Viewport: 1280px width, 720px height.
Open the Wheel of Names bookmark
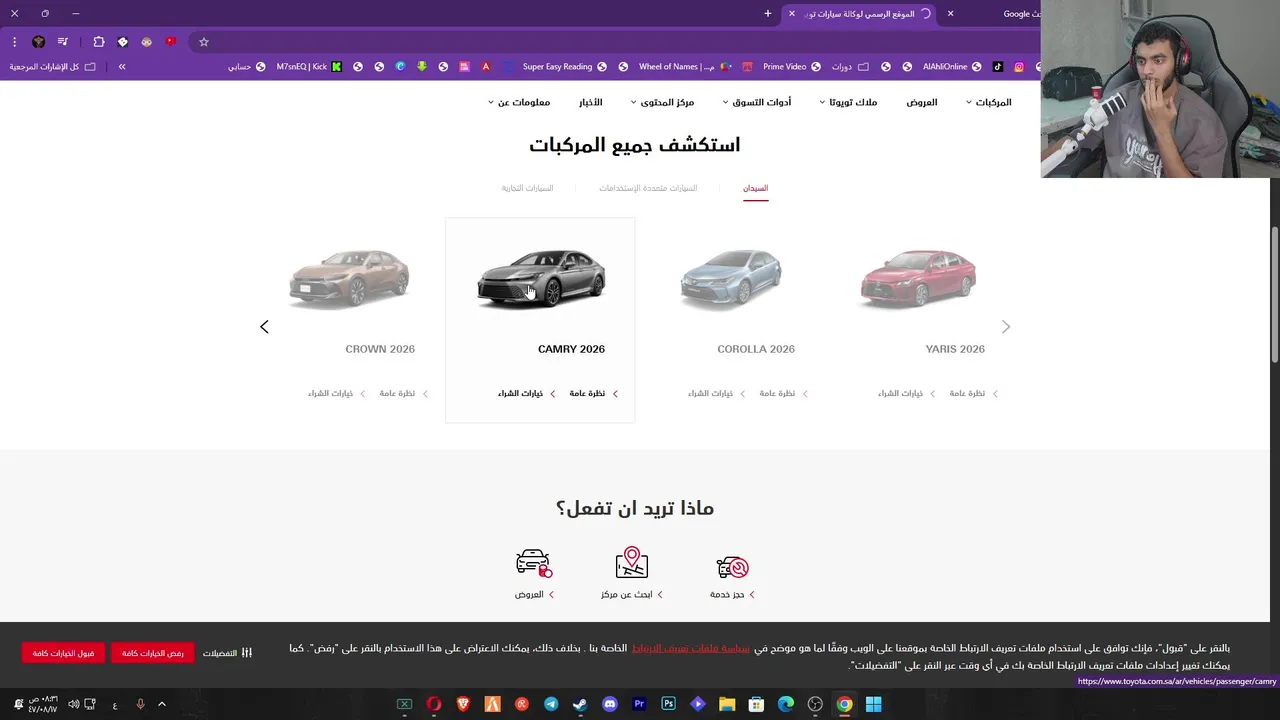pyautogui.click(x=685, y=67)
